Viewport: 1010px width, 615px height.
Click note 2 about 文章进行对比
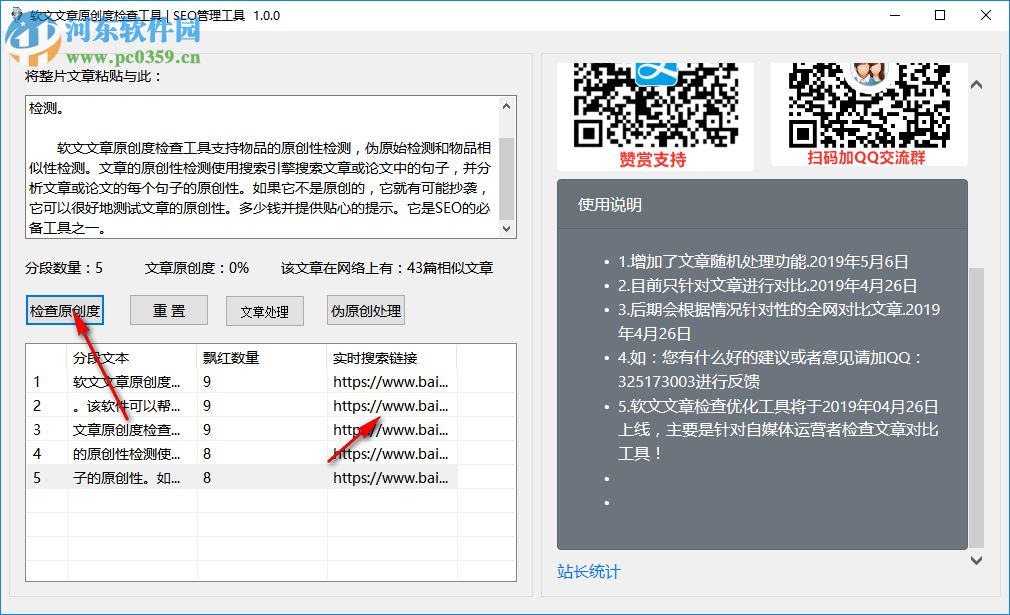767,285
